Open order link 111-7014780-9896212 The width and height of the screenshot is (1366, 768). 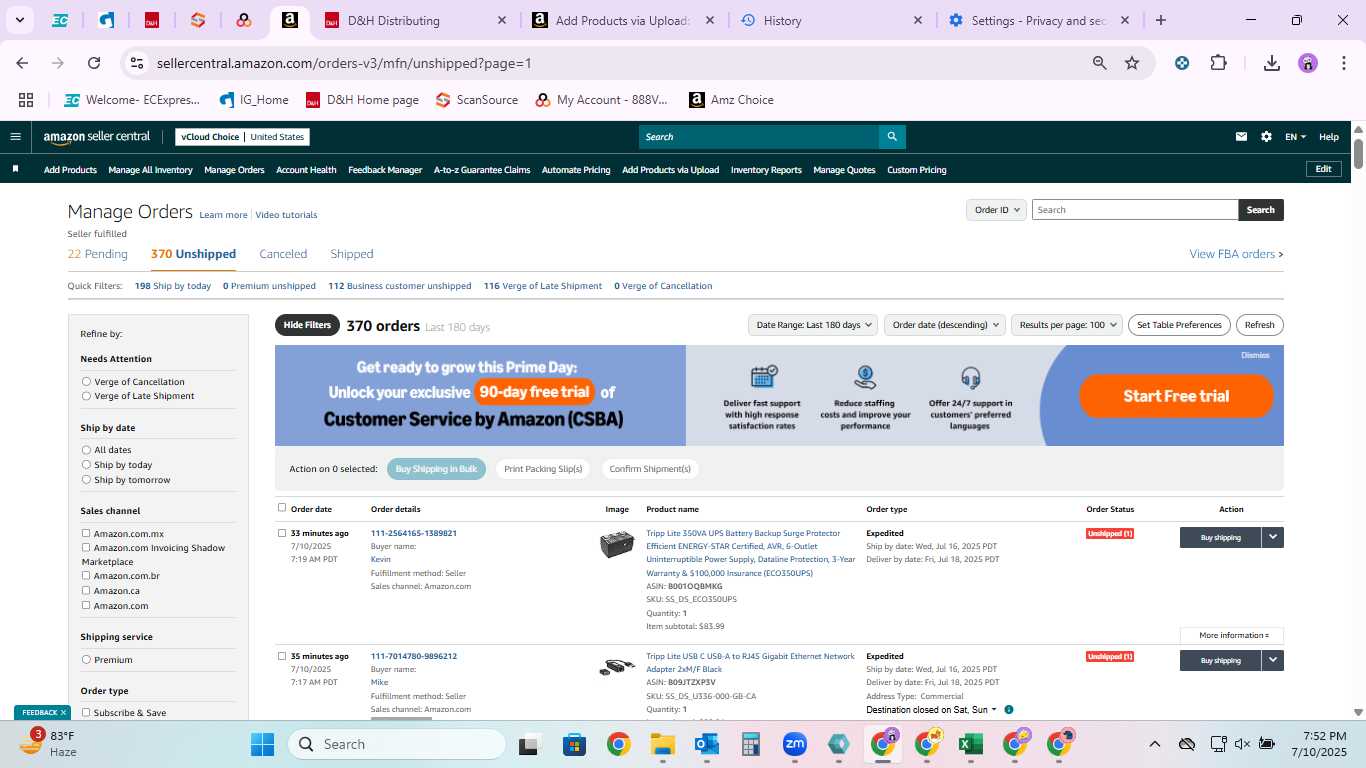click(414, 656)
